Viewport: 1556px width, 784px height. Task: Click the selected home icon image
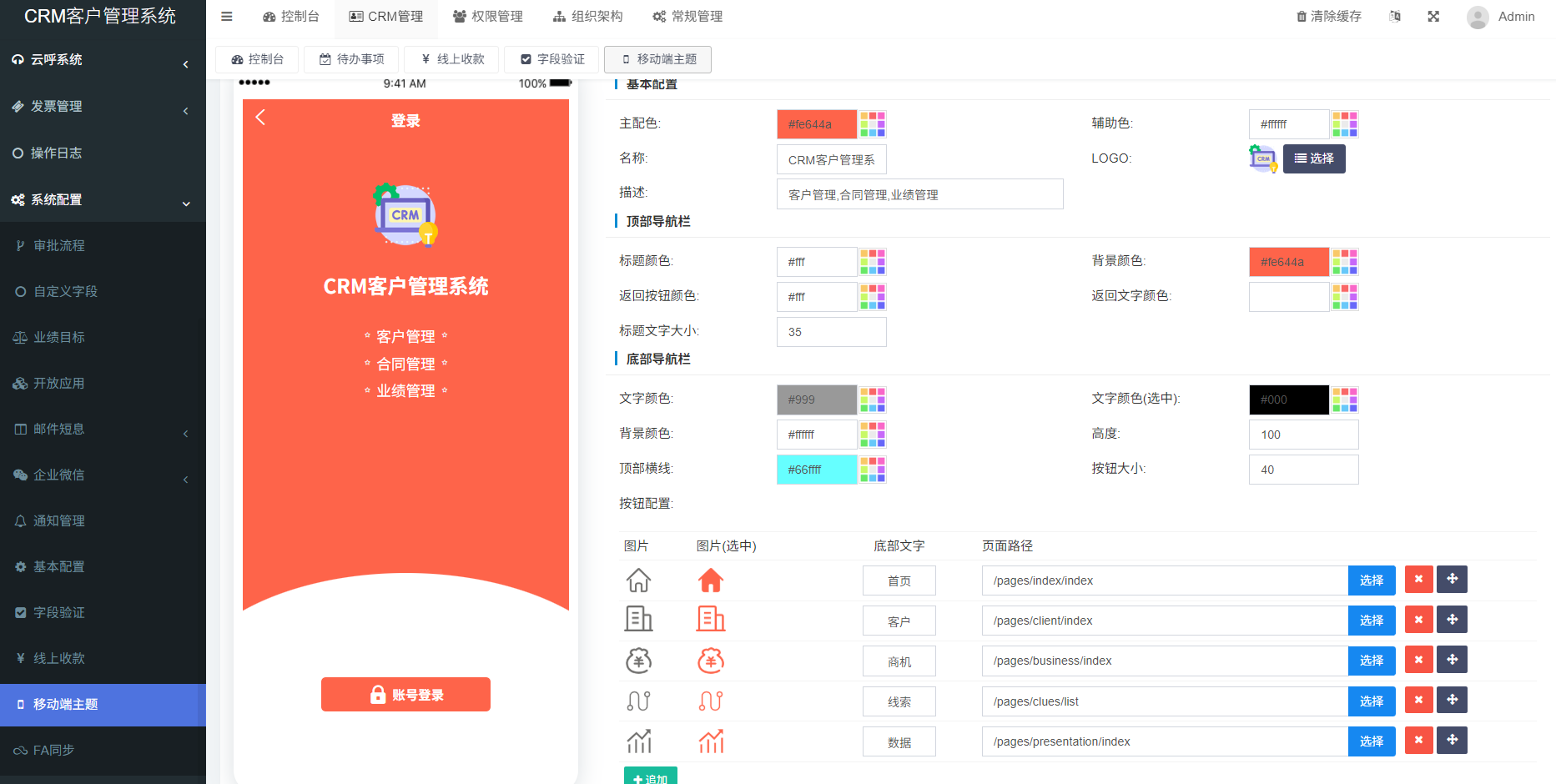tap(711, 580)
